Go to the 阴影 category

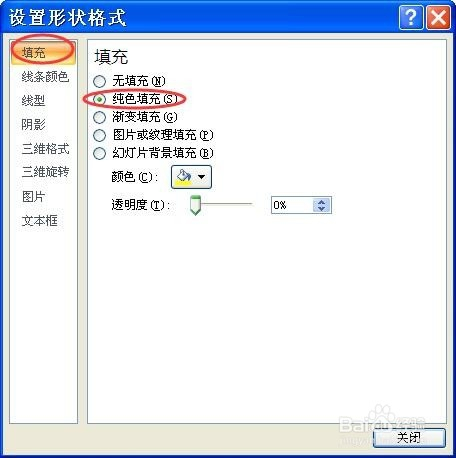coord(33,125)
